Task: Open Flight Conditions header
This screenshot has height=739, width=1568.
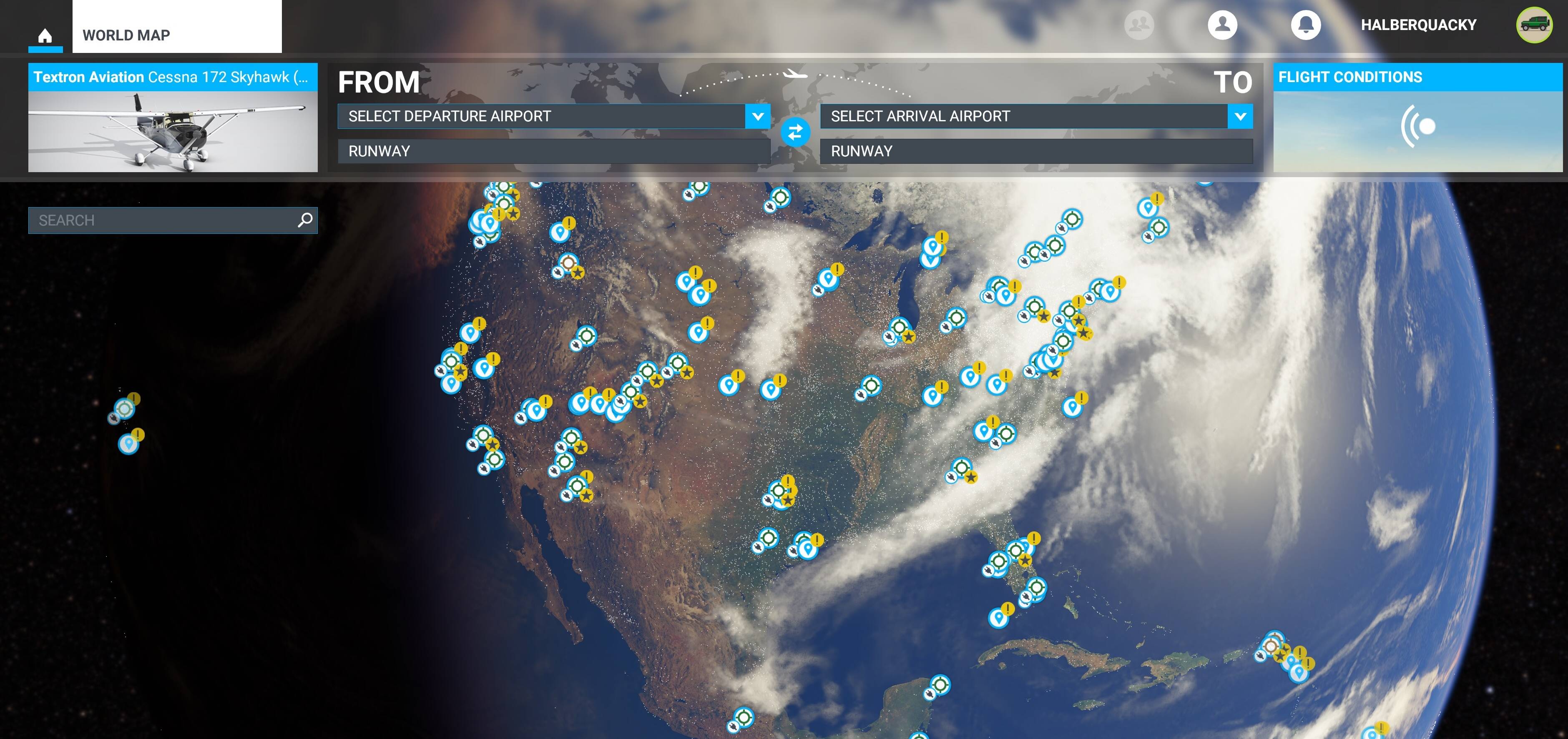Action: pos(1417,77)
